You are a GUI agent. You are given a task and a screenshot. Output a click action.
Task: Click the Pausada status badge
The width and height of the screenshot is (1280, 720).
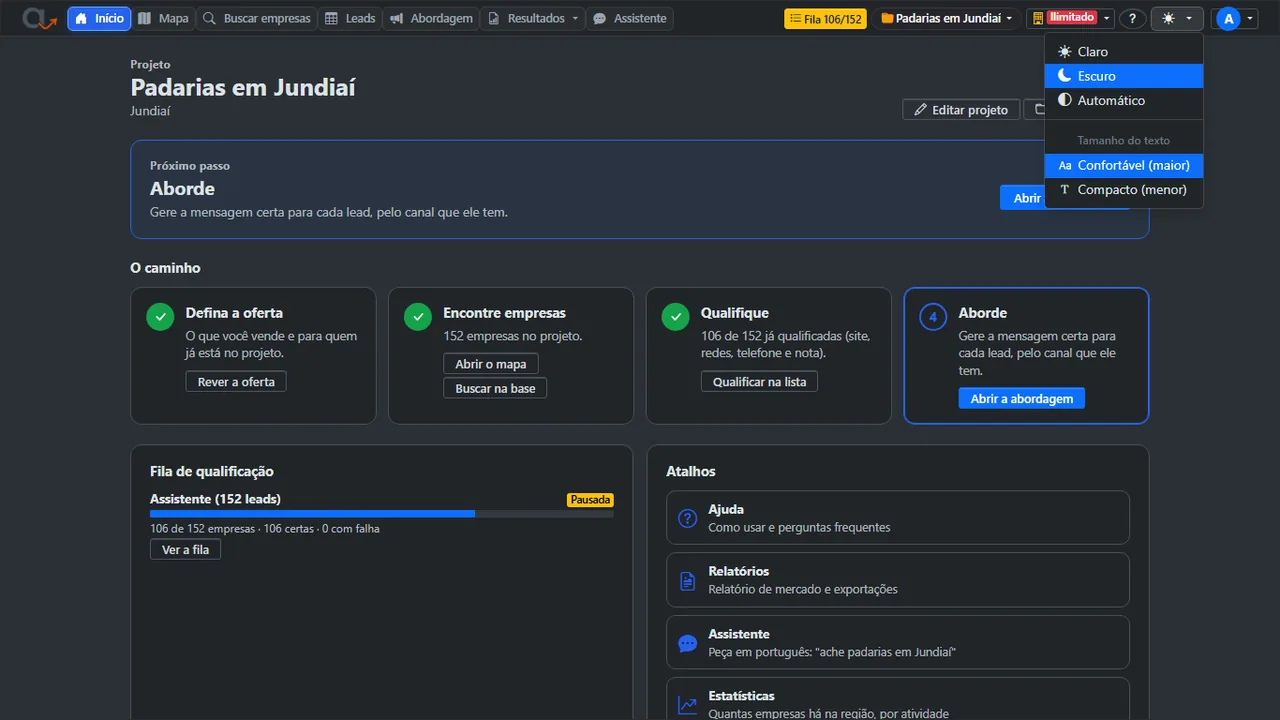tap(590, 499)
